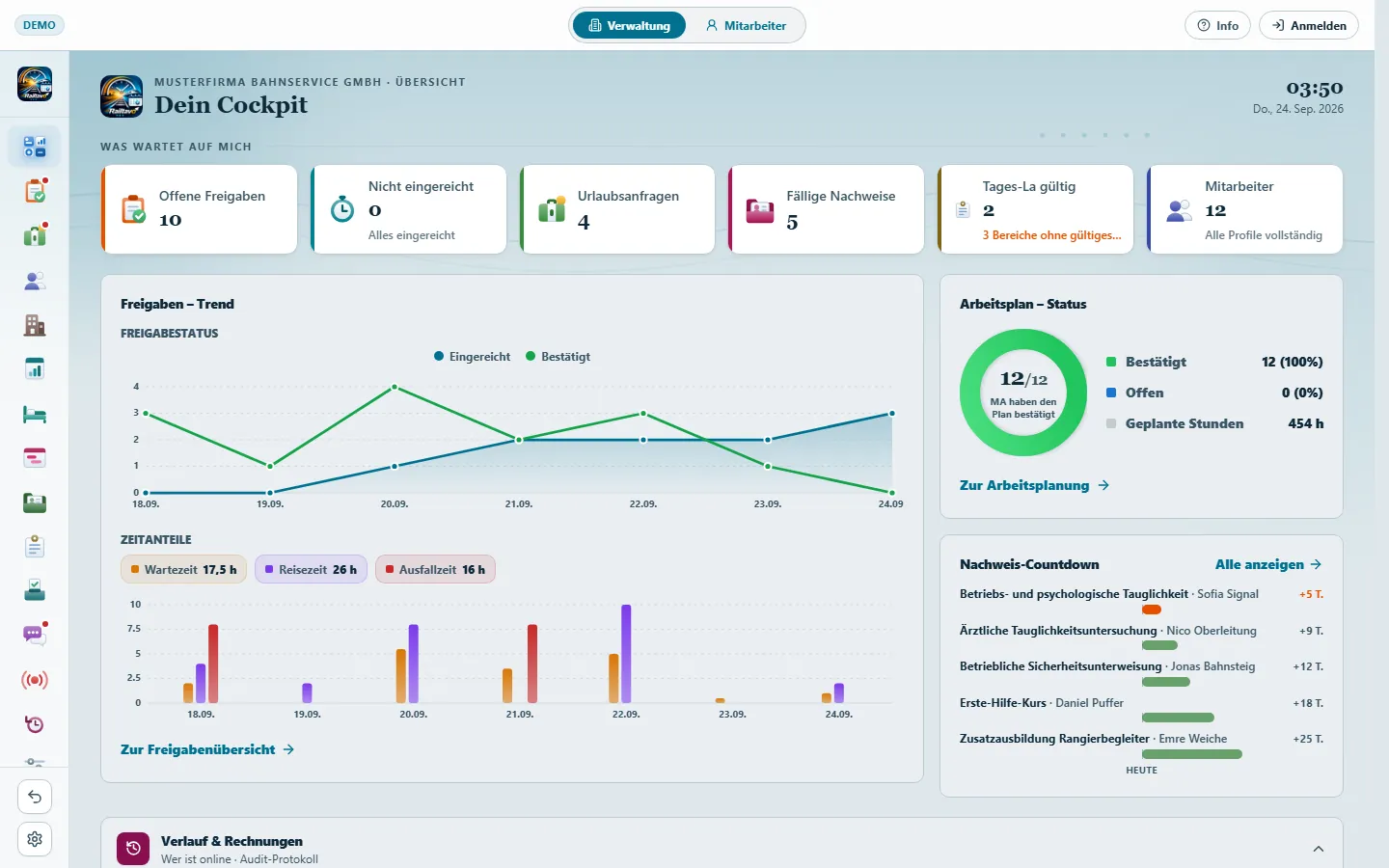Select the sidebar green ID folder icon
Screen dimensions: 1389x868
coord(35,502)
